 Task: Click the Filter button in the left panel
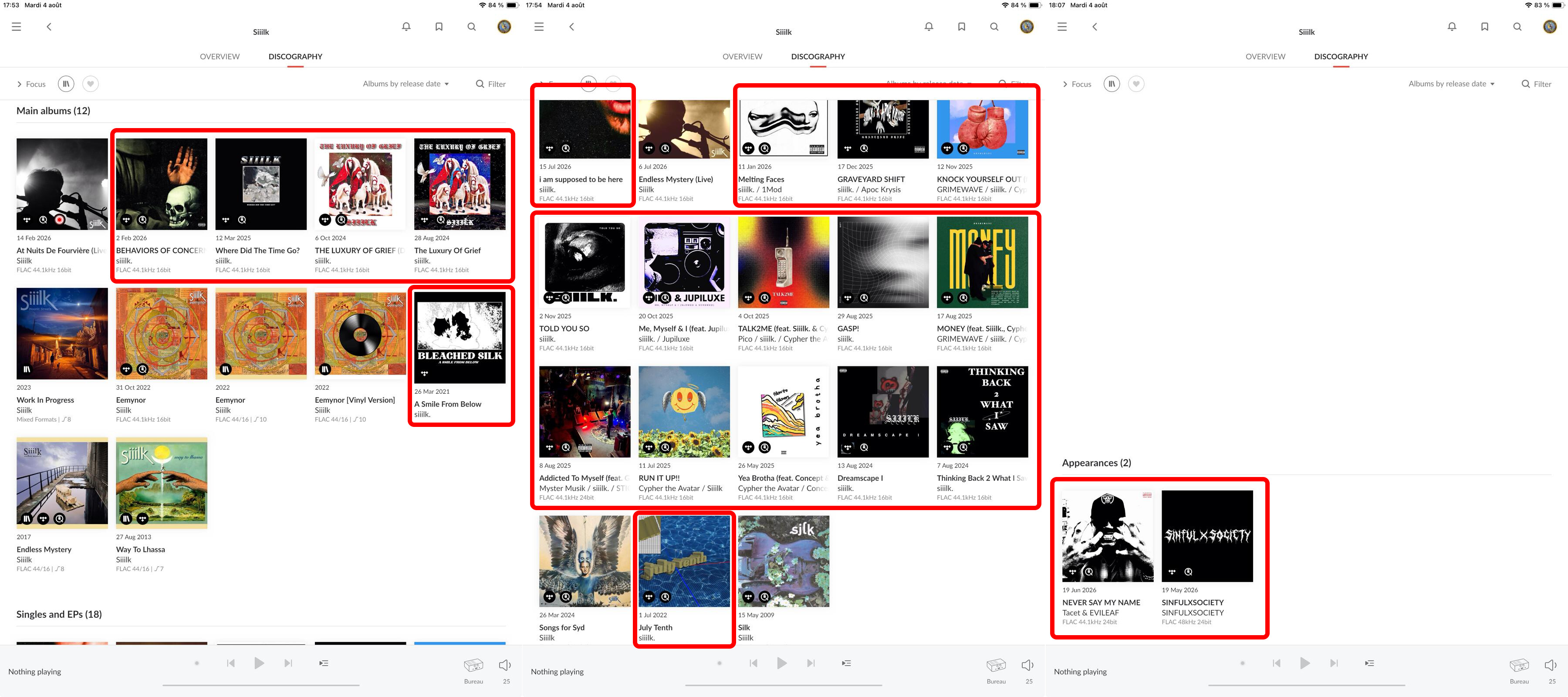point(490,84)
